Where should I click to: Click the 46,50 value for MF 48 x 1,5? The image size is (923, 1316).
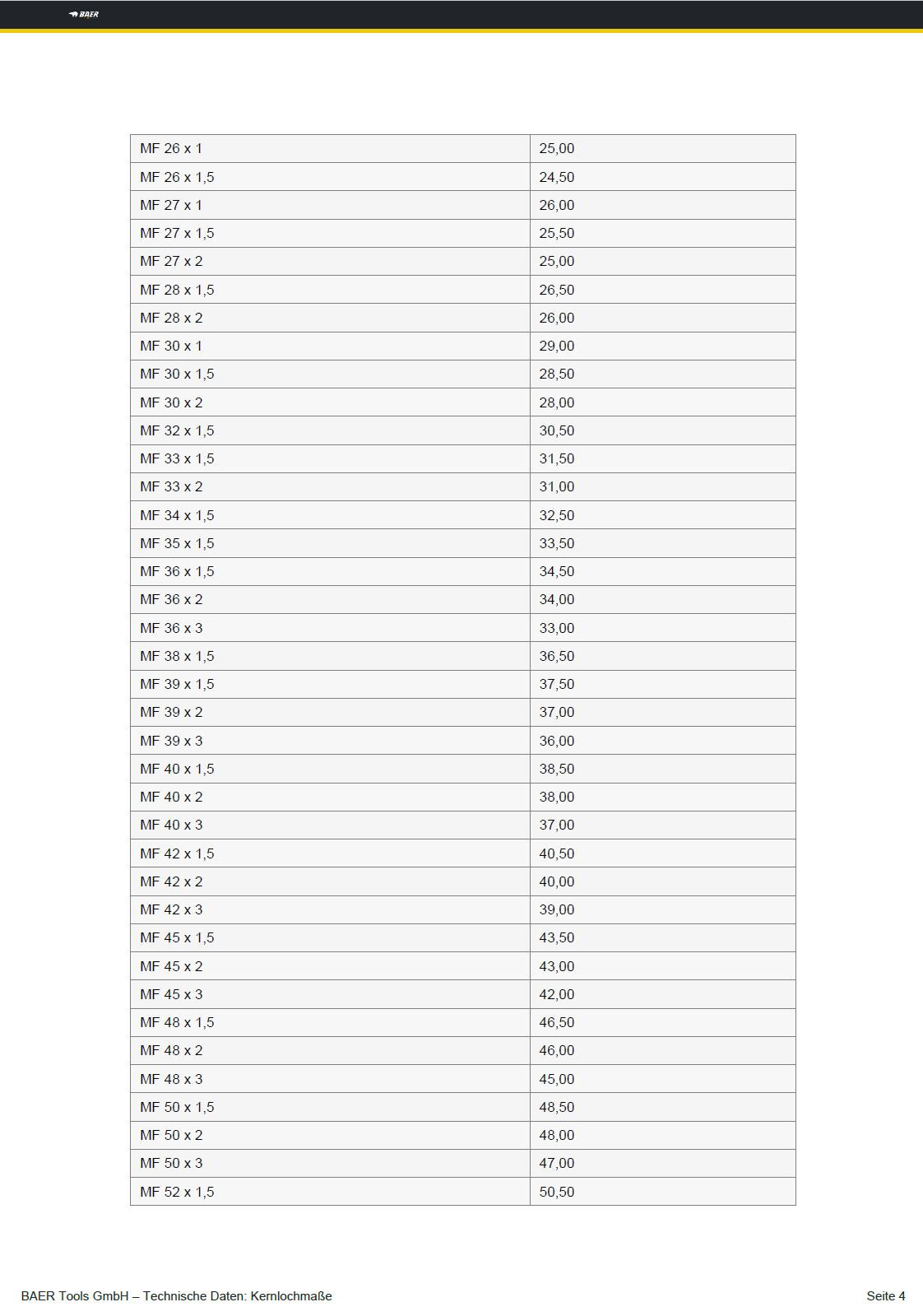[557, 1022]
